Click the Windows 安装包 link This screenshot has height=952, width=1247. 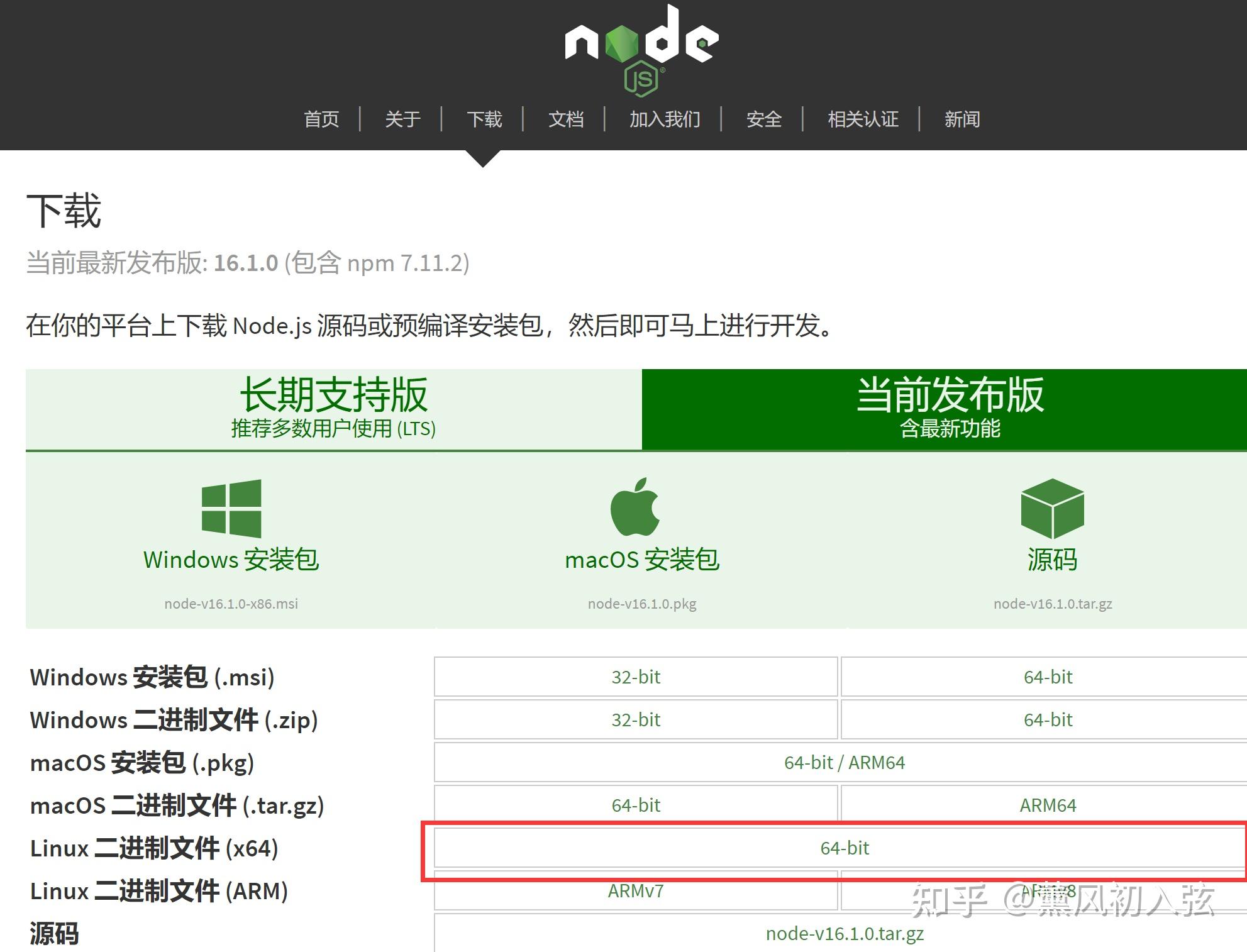pyautogui.click(x=231, y=560)
